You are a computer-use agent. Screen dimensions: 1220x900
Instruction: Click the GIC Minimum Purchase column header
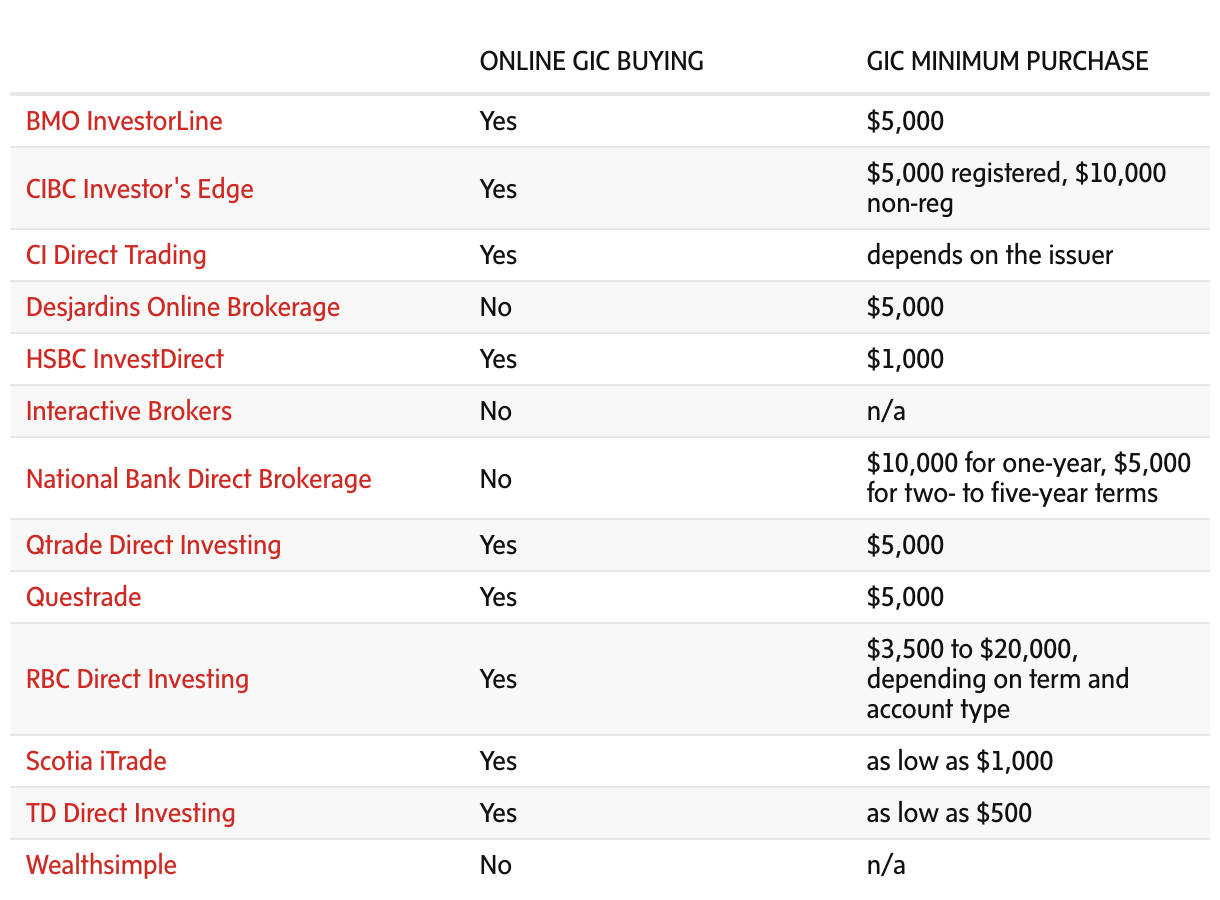(x=1007, y=61)
